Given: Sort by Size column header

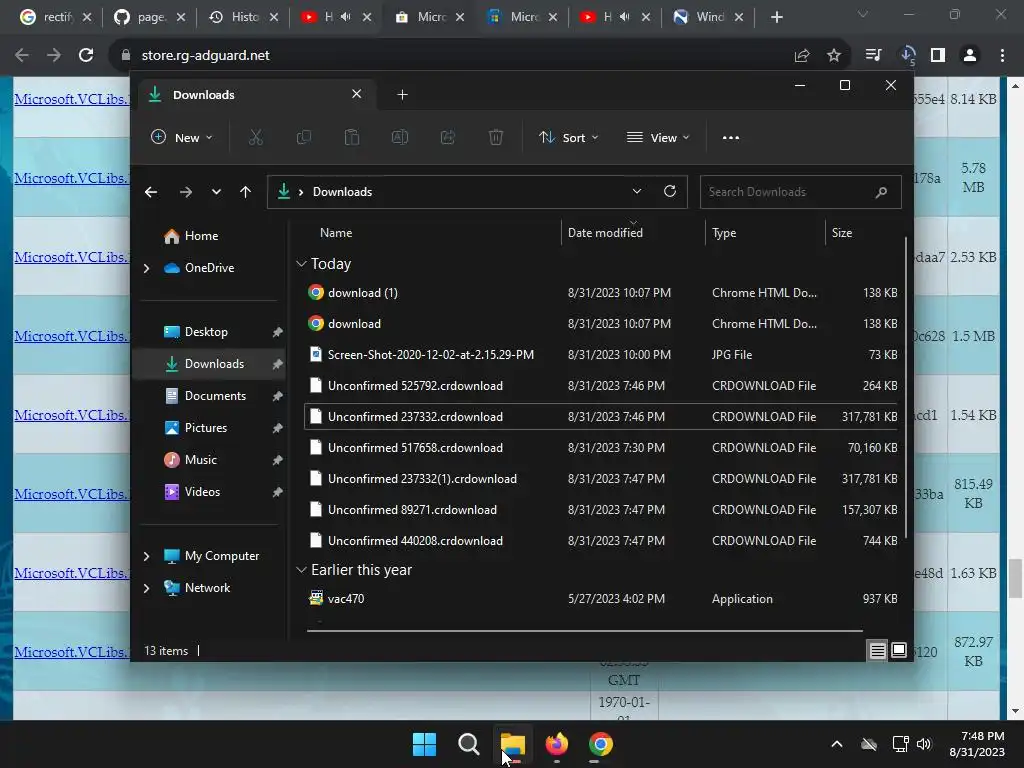Looking at the screenshot, I should tap(842, 232).
